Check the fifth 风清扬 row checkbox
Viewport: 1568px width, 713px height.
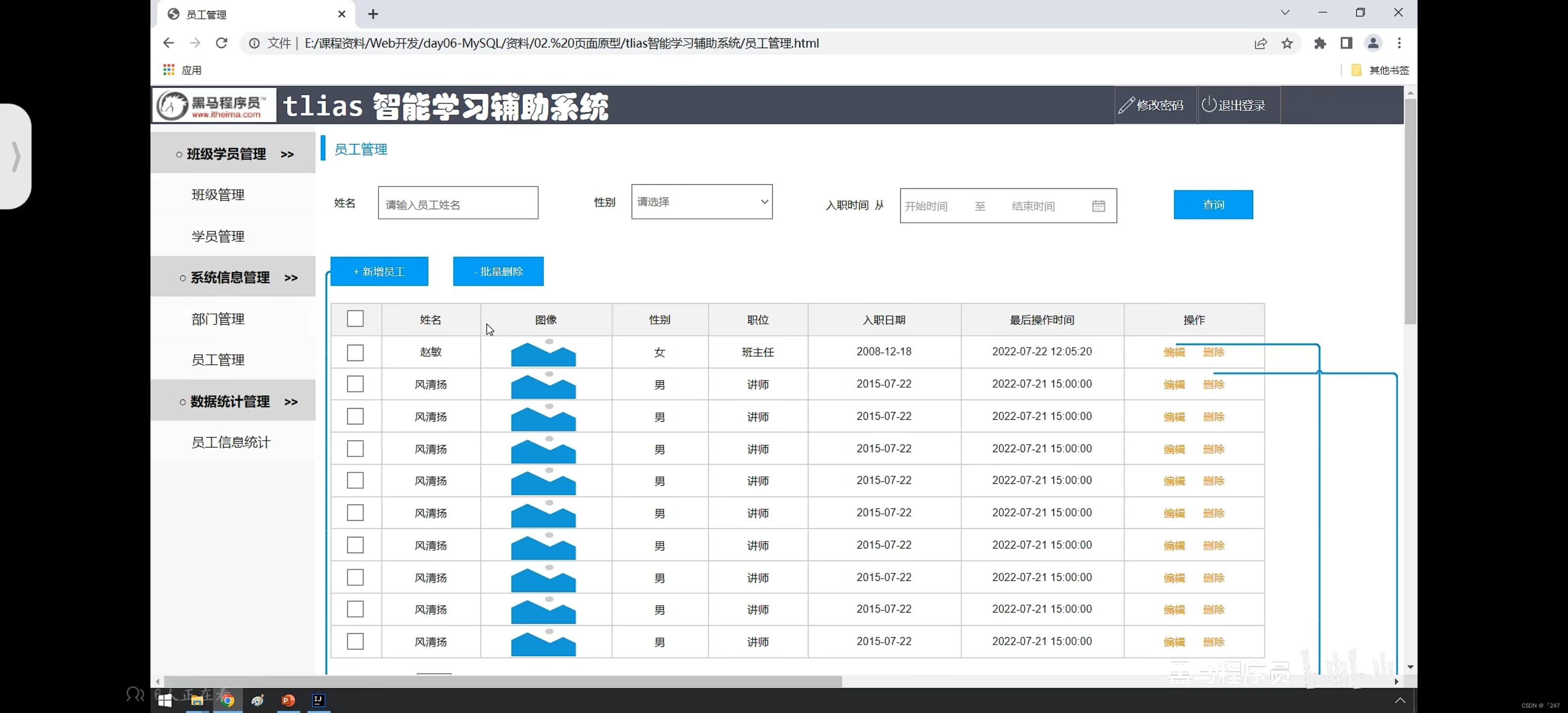(355, 512)
